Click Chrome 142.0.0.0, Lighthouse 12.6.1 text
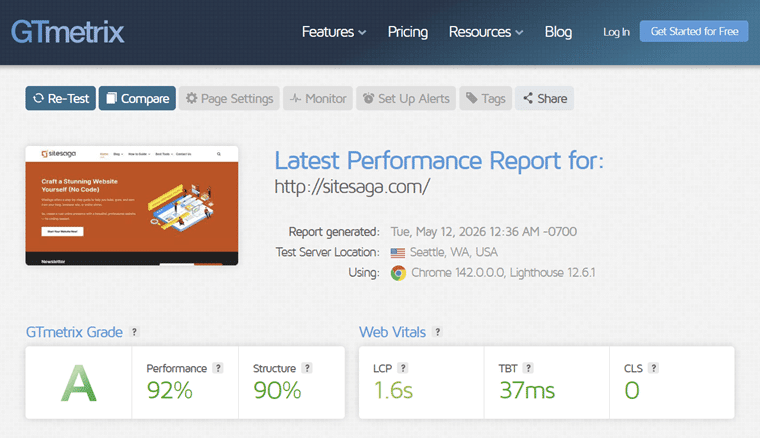 pos(503,273)
